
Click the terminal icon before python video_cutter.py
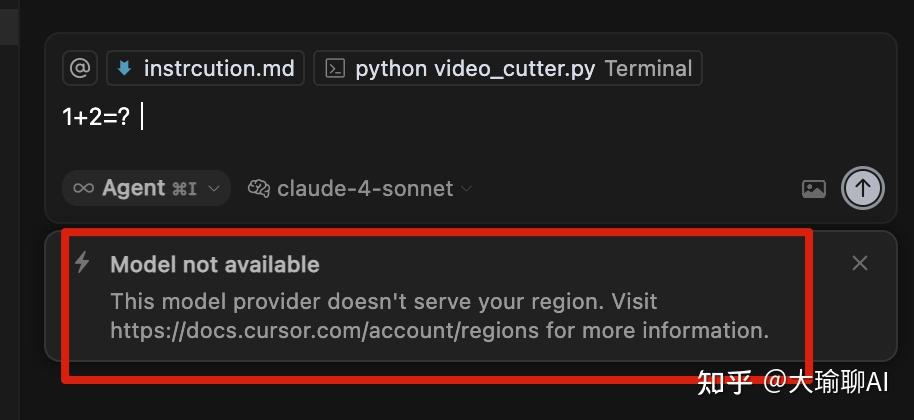click(x=337, y=68)
